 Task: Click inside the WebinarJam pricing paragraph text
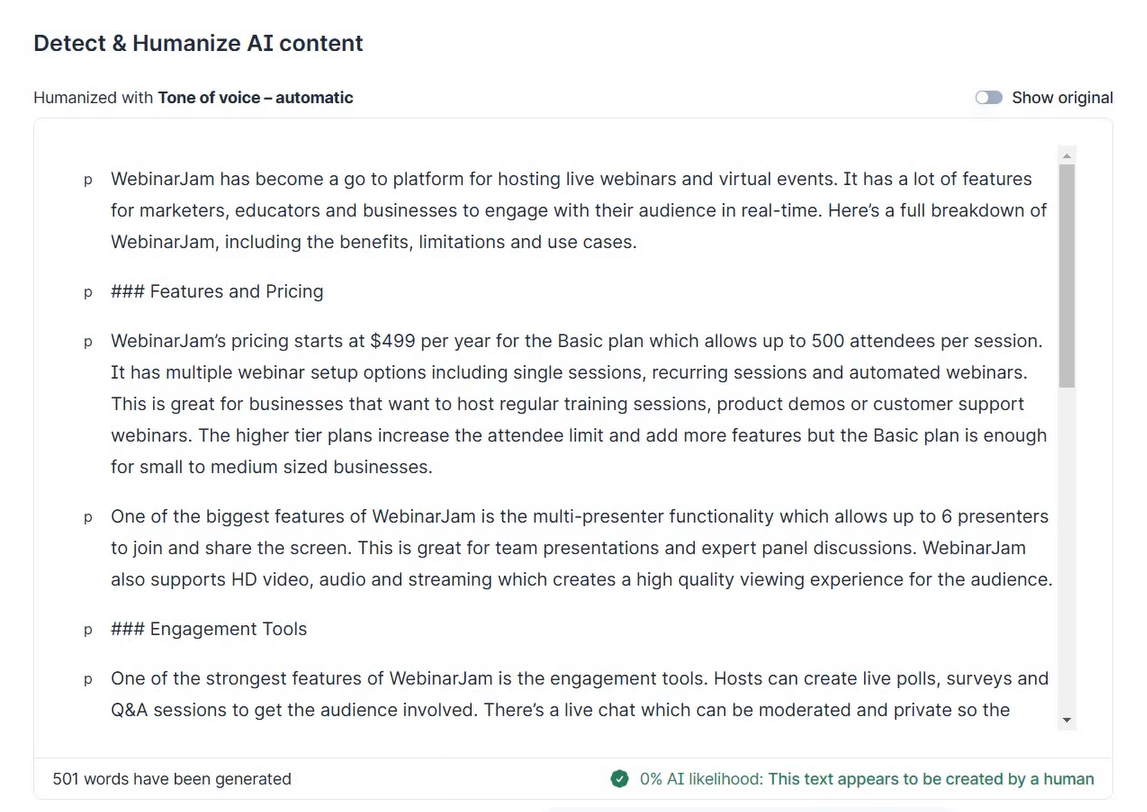(570, 404)
